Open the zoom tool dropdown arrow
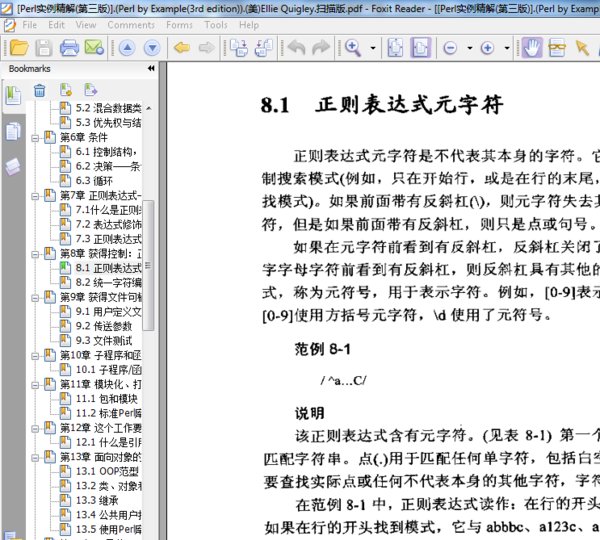This screenshot has height=540, width=600. click(373, 48)
